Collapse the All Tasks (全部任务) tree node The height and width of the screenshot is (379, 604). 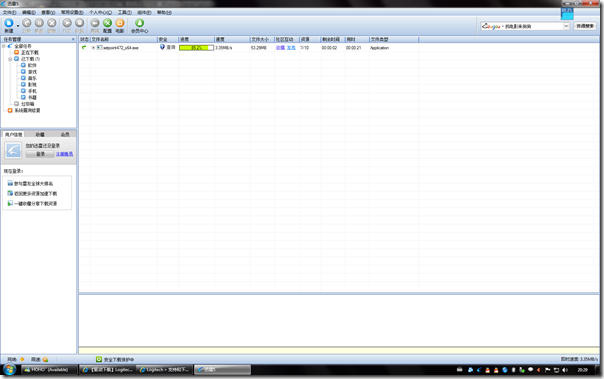(4, 46)
